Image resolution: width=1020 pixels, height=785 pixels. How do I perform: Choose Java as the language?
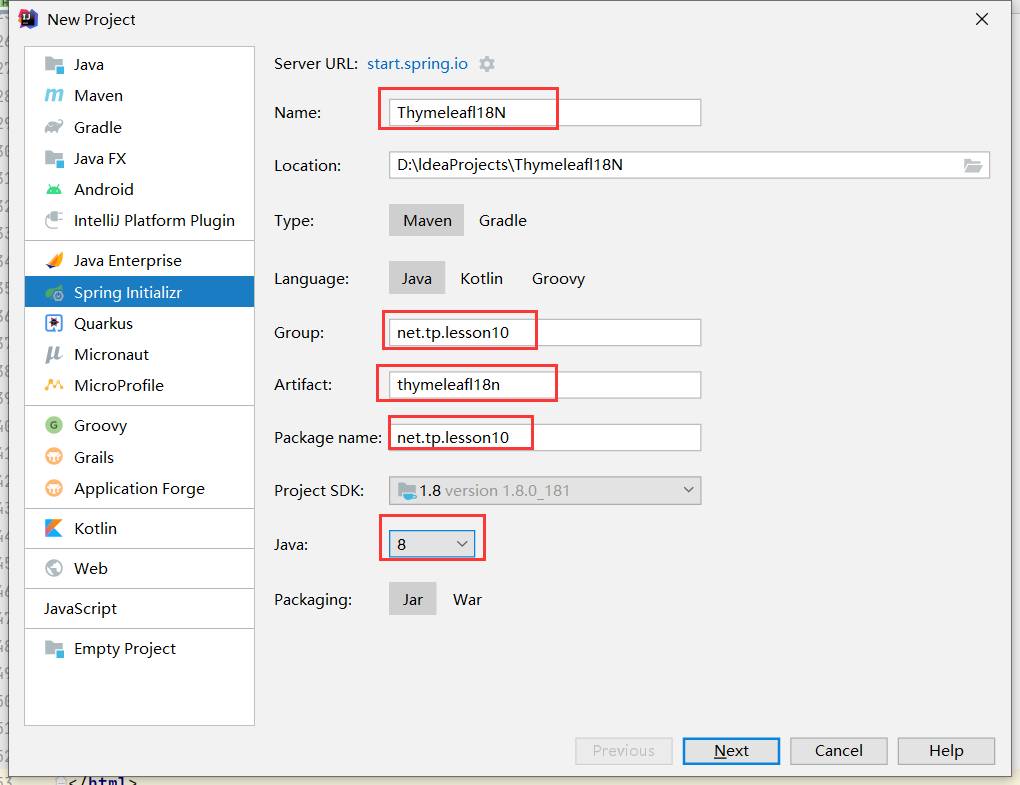tap(416, 278)
